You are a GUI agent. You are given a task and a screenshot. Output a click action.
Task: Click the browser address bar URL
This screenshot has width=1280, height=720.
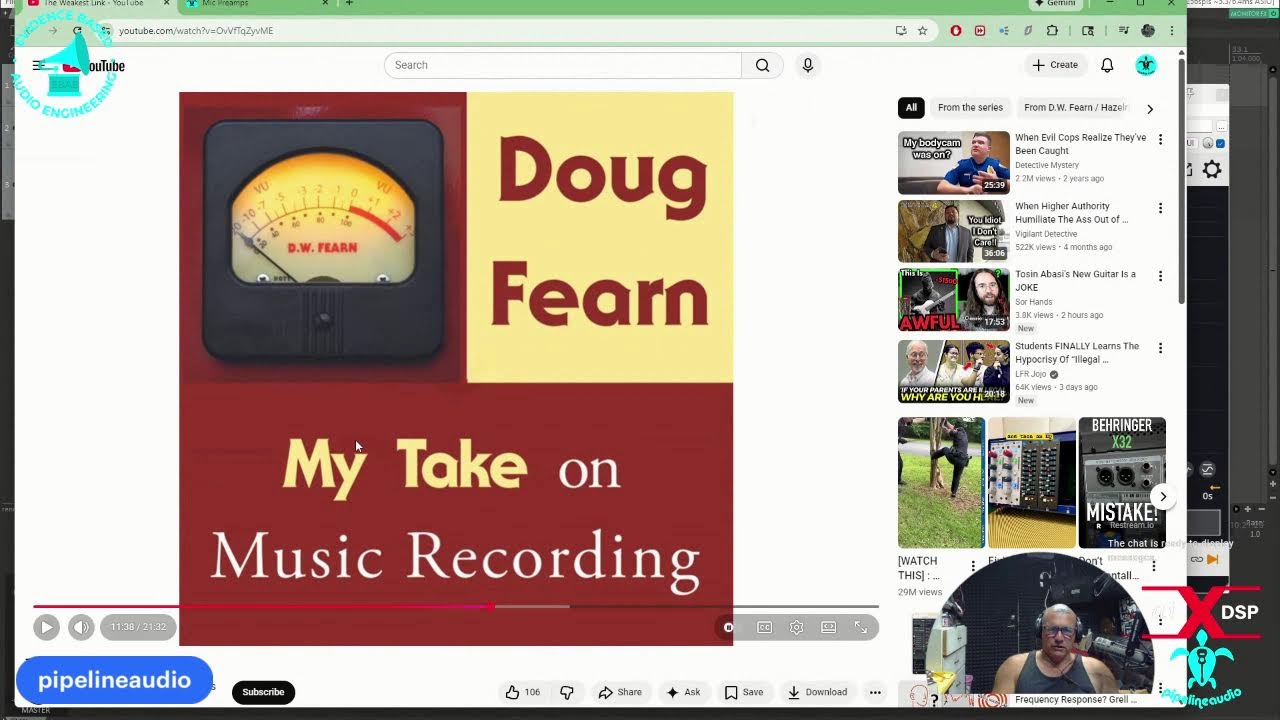[x=196, y=31]
